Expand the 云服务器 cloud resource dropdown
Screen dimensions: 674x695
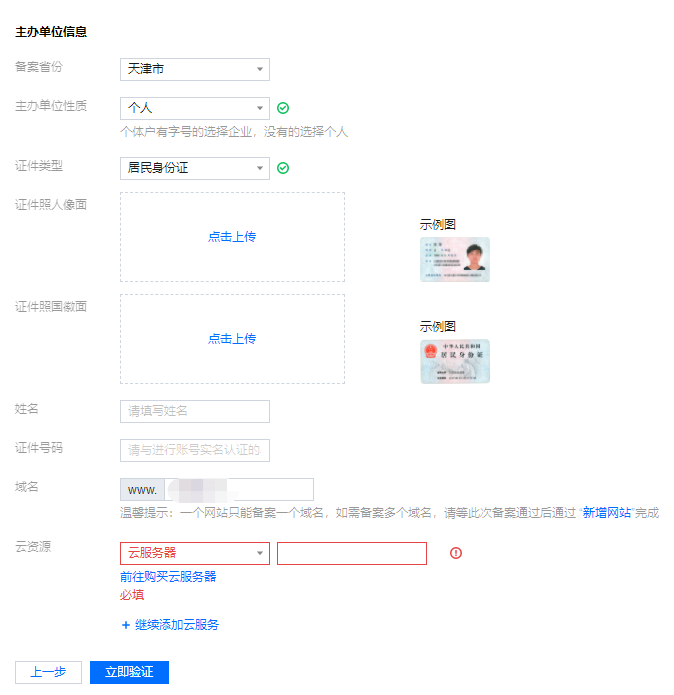point(194,553)
